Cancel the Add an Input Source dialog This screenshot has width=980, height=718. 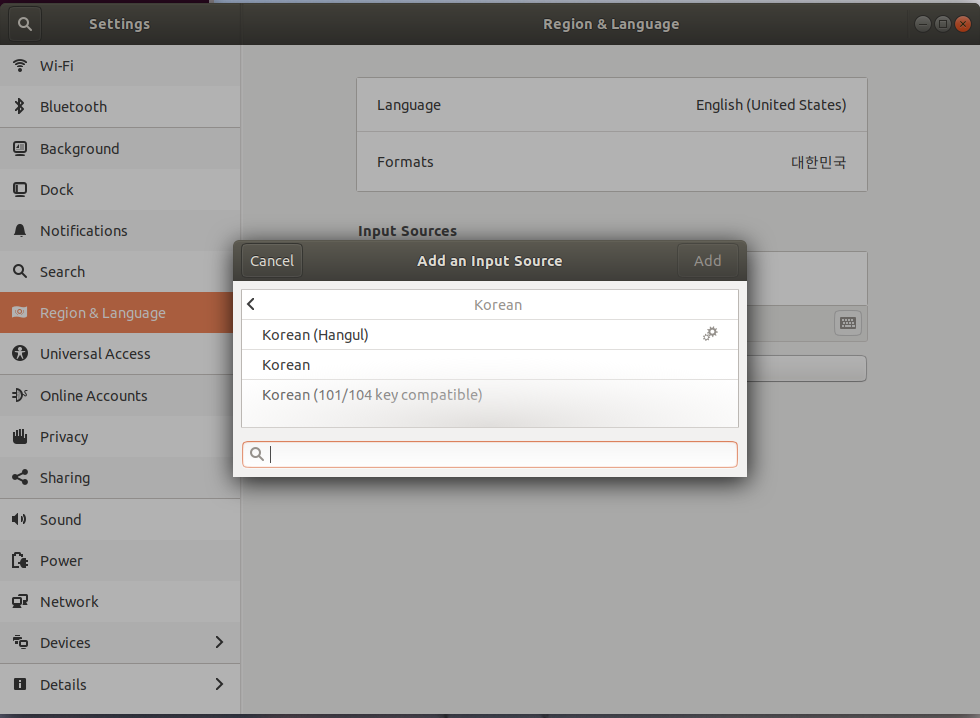pyautogui.click(x=272, y=261)
